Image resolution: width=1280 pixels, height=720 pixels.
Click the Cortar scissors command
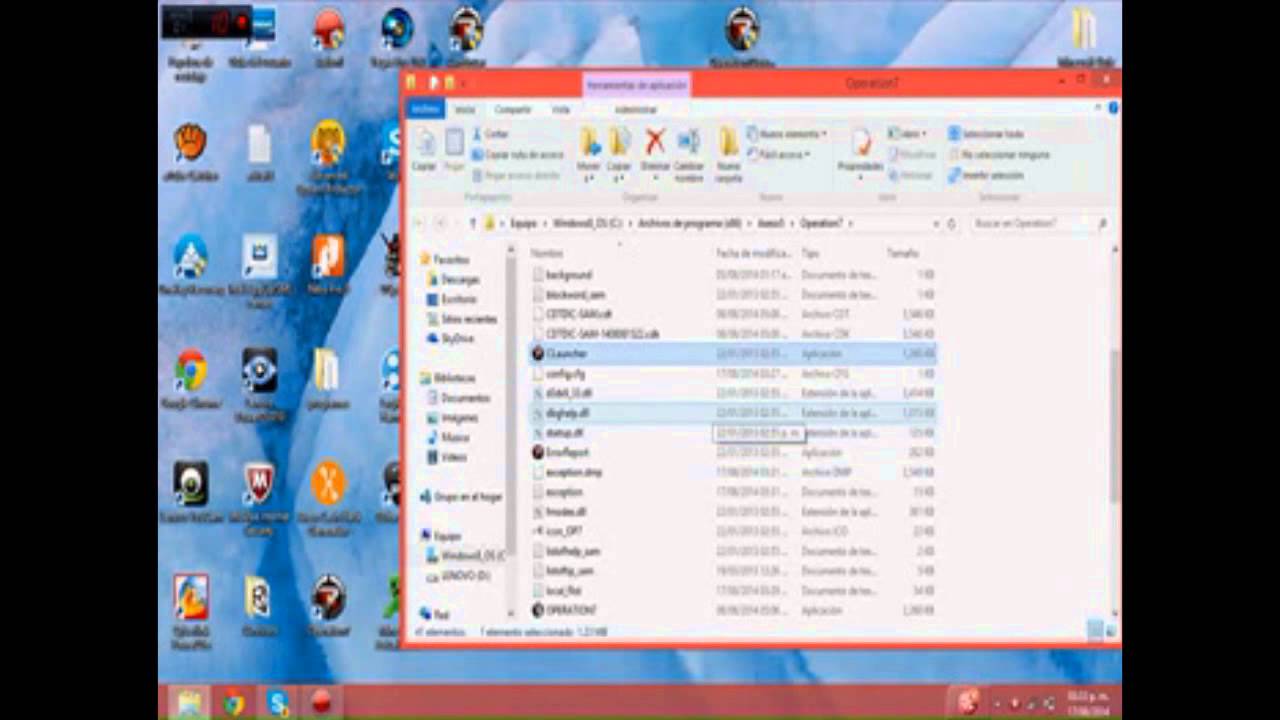(490, 134)
